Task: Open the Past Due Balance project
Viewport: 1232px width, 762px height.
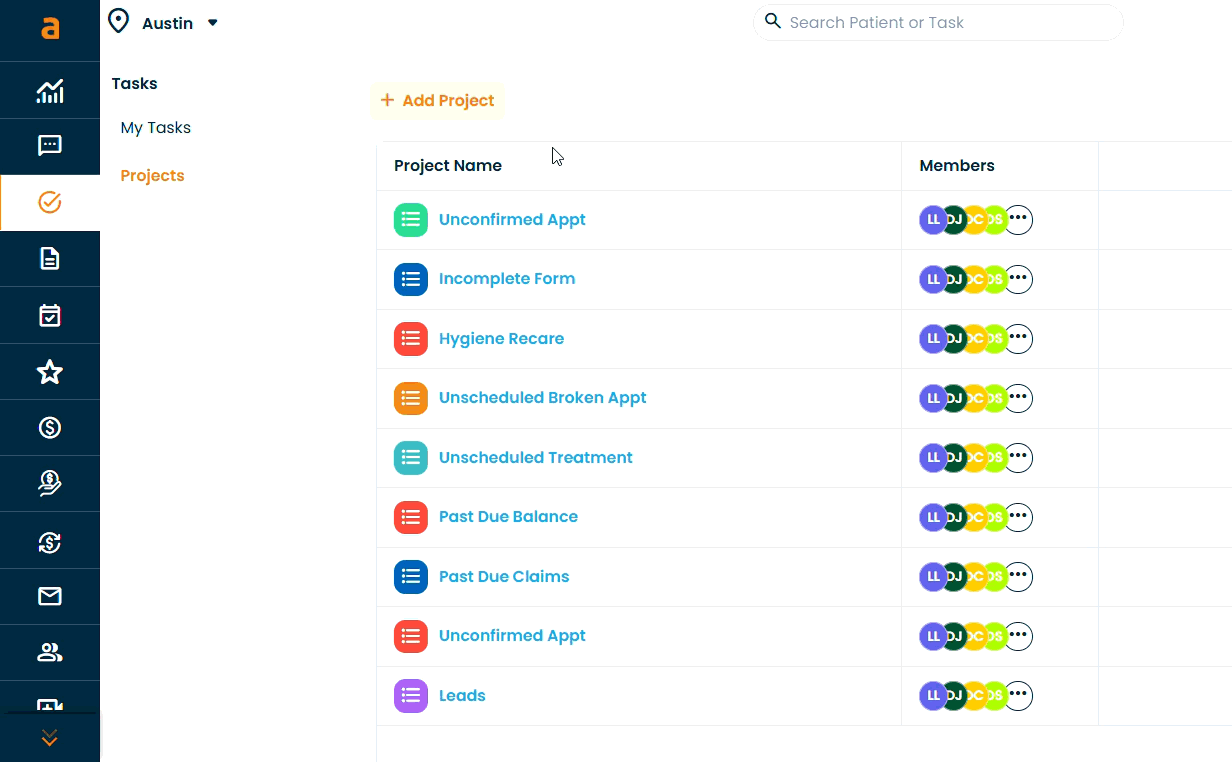Action: coord(508,517)
